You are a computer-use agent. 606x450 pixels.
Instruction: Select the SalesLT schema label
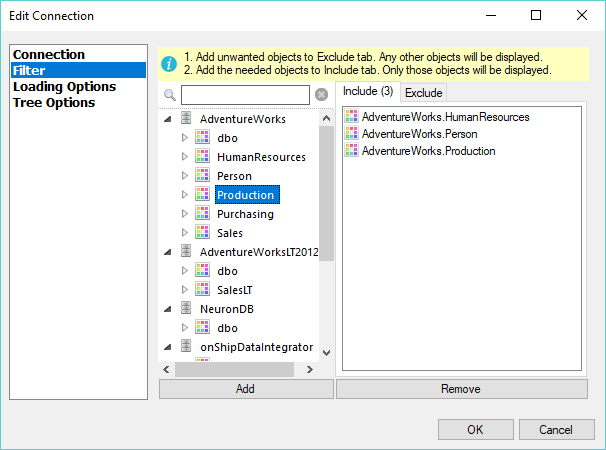point(235,290)
